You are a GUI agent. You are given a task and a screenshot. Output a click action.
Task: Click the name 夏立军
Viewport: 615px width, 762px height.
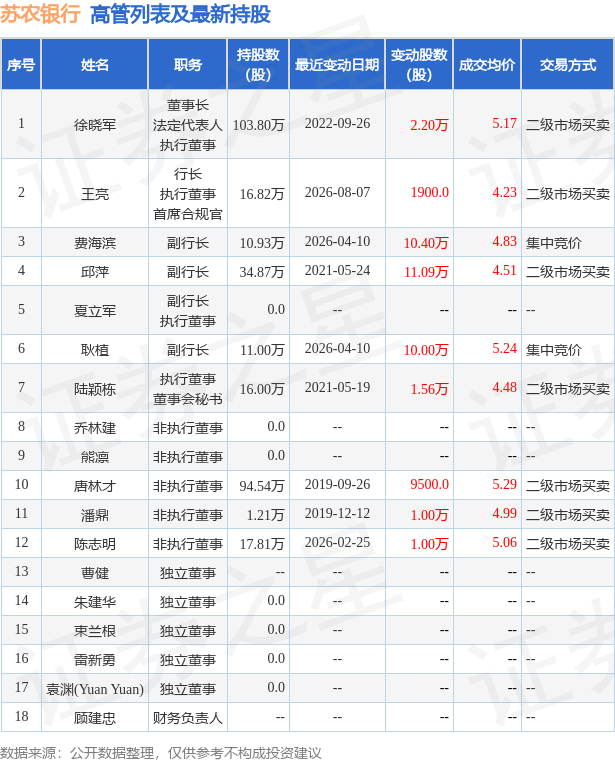[95, 311]
